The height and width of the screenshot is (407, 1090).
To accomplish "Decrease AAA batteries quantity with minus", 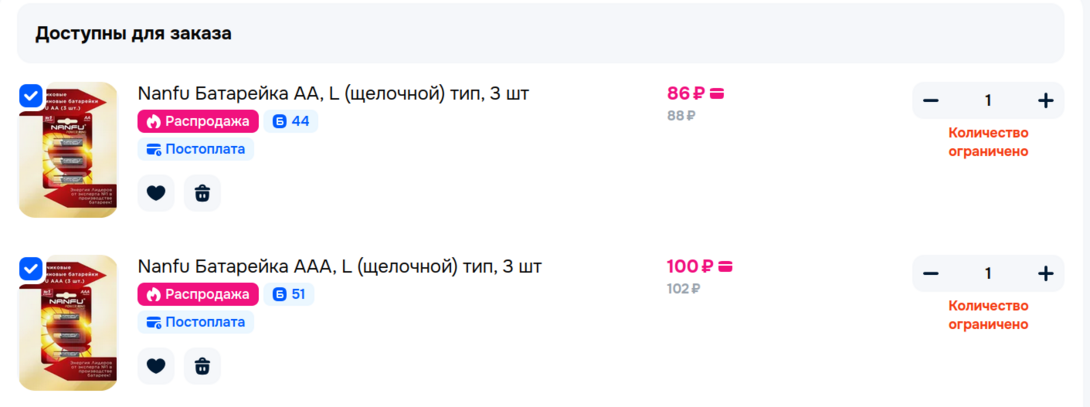I will 931,273.
